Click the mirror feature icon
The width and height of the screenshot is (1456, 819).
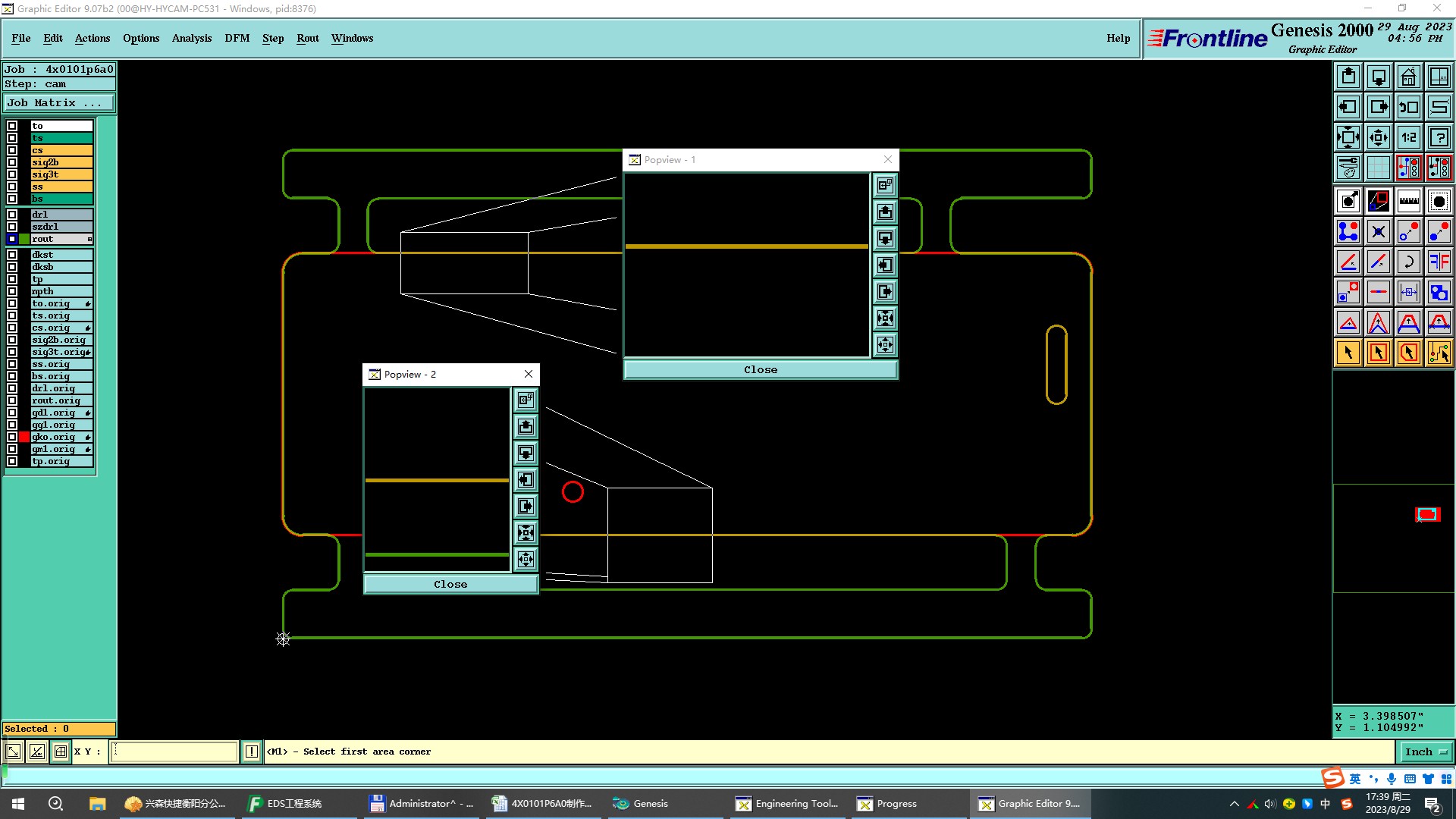[x=1439, y=262]
